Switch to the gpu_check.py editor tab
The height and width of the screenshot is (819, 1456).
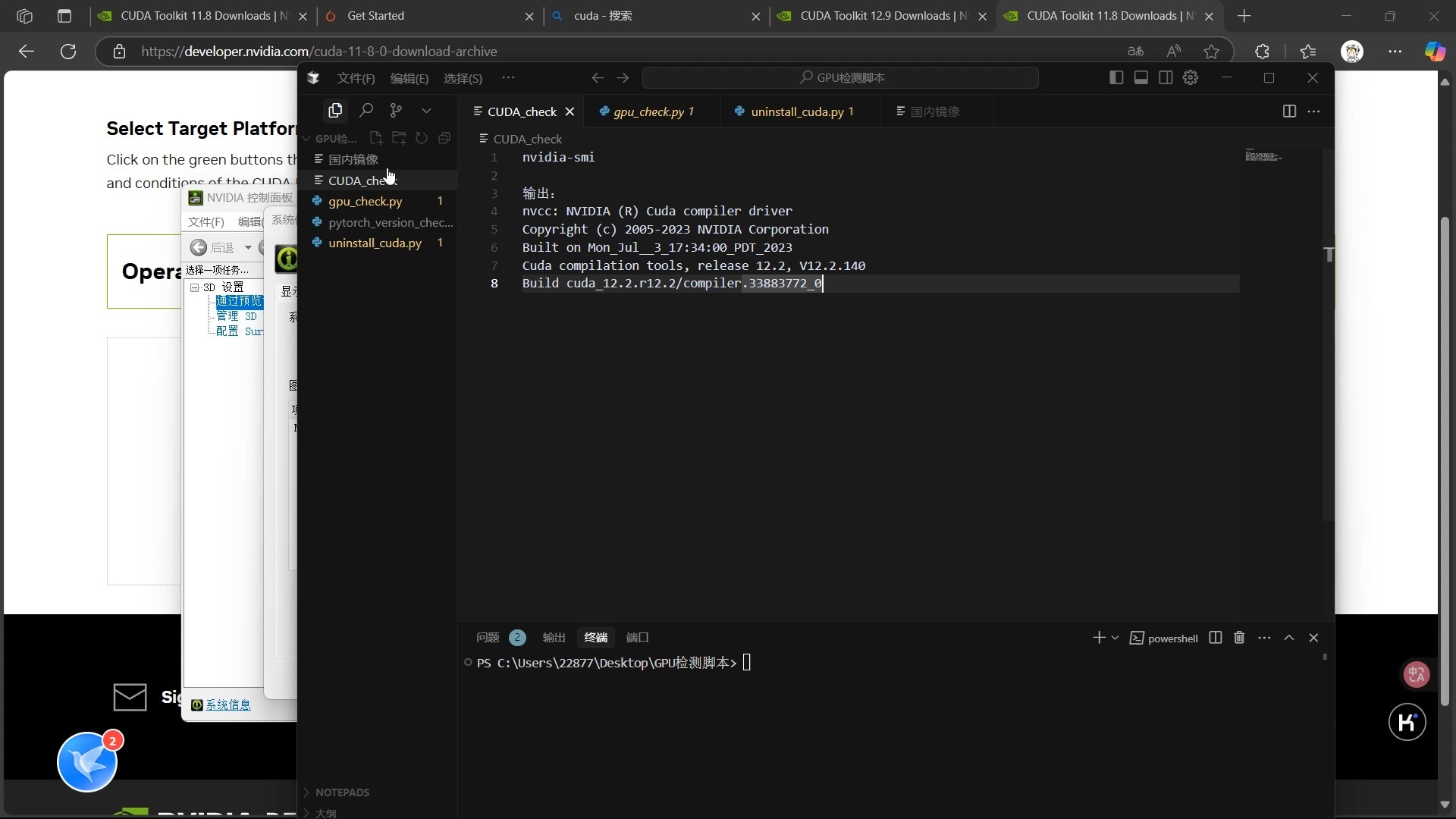pyautogui.click(x=648, y=111)
